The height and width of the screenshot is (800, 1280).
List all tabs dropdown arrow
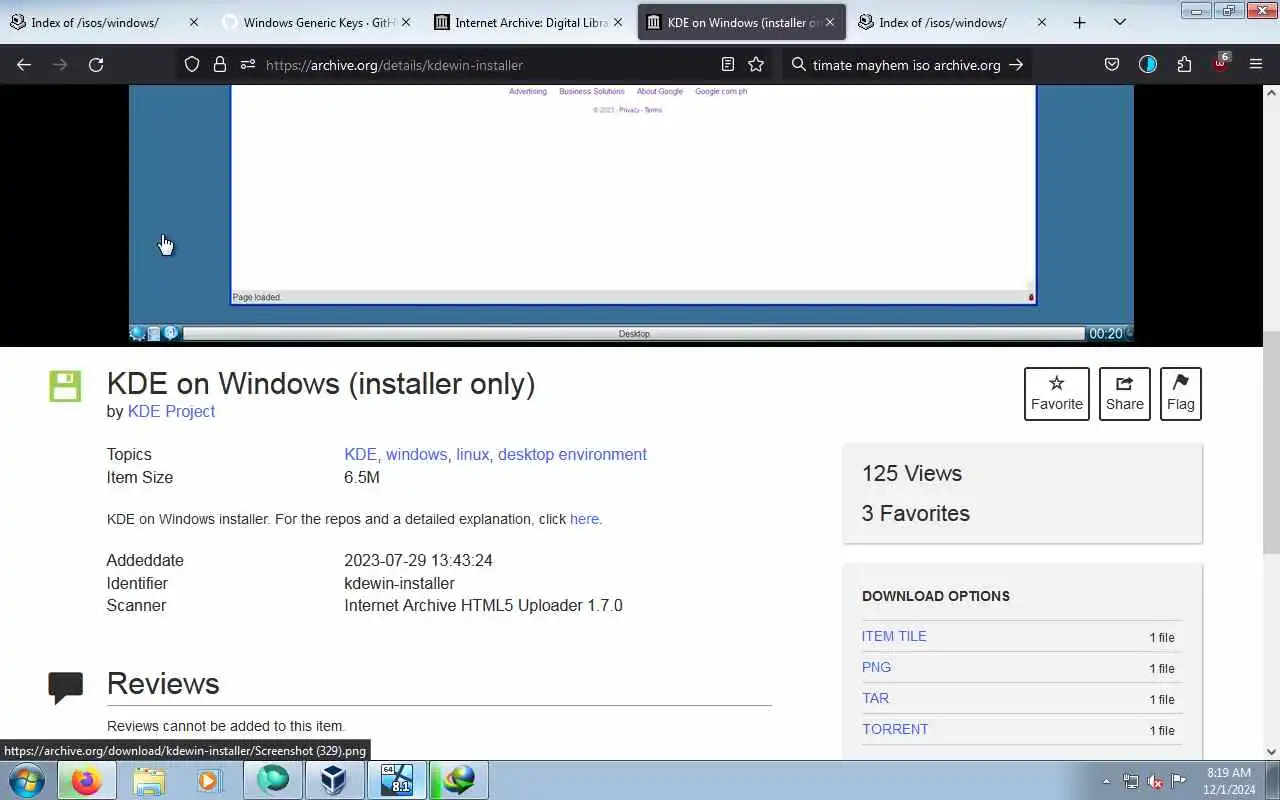[1119, 22]
